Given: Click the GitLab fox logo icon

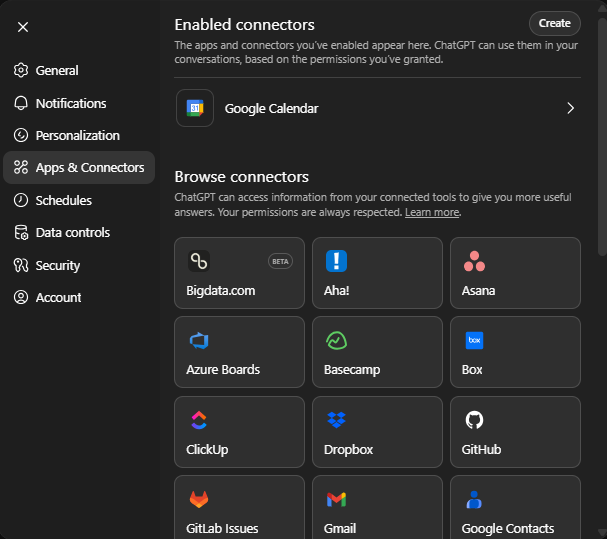Looking at the screenshot, I should pyautogui.click(x=199, y=500).
